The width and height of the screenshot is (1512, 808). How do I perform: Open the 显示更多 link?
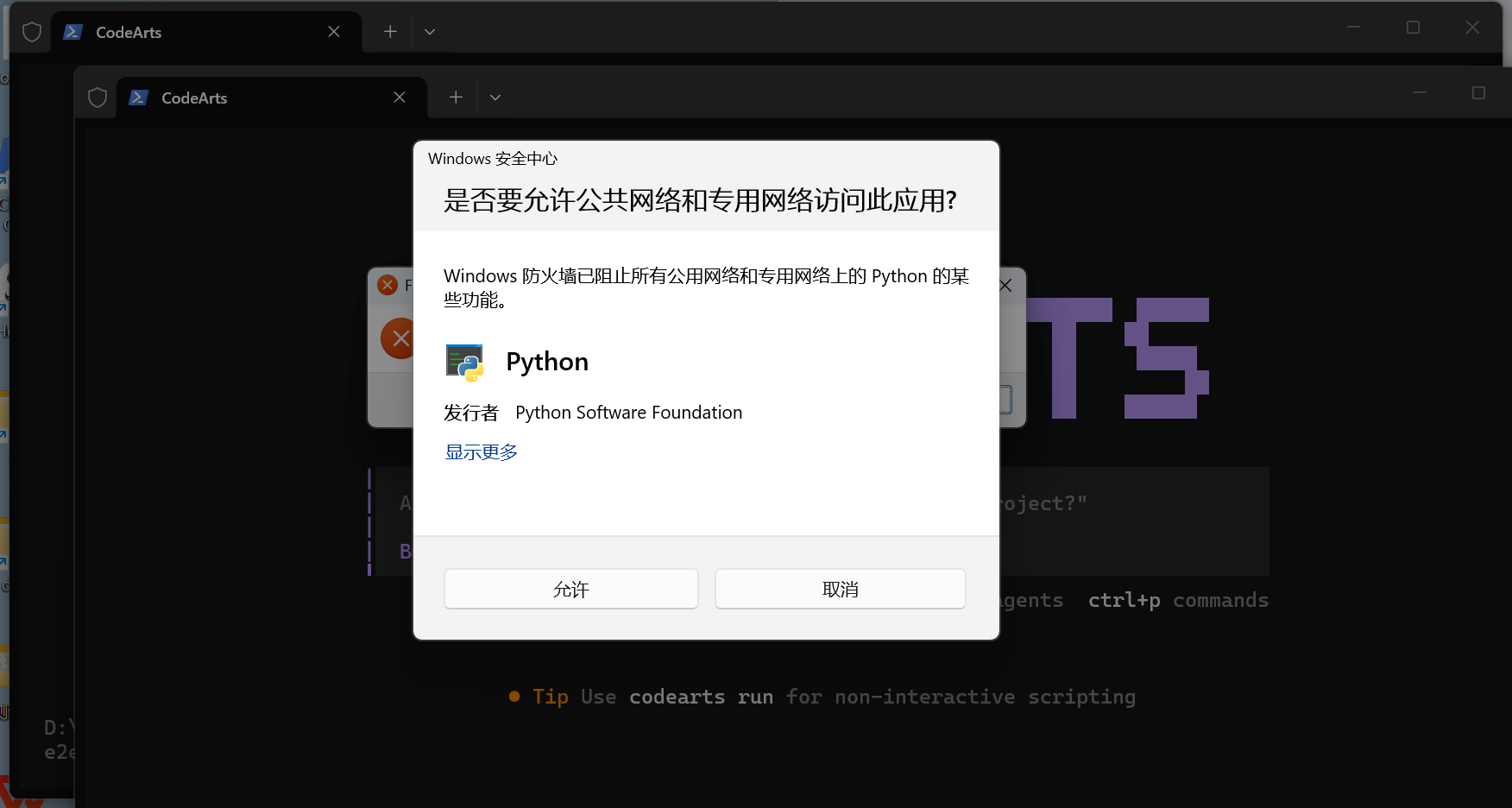click(x=482, y=451)
